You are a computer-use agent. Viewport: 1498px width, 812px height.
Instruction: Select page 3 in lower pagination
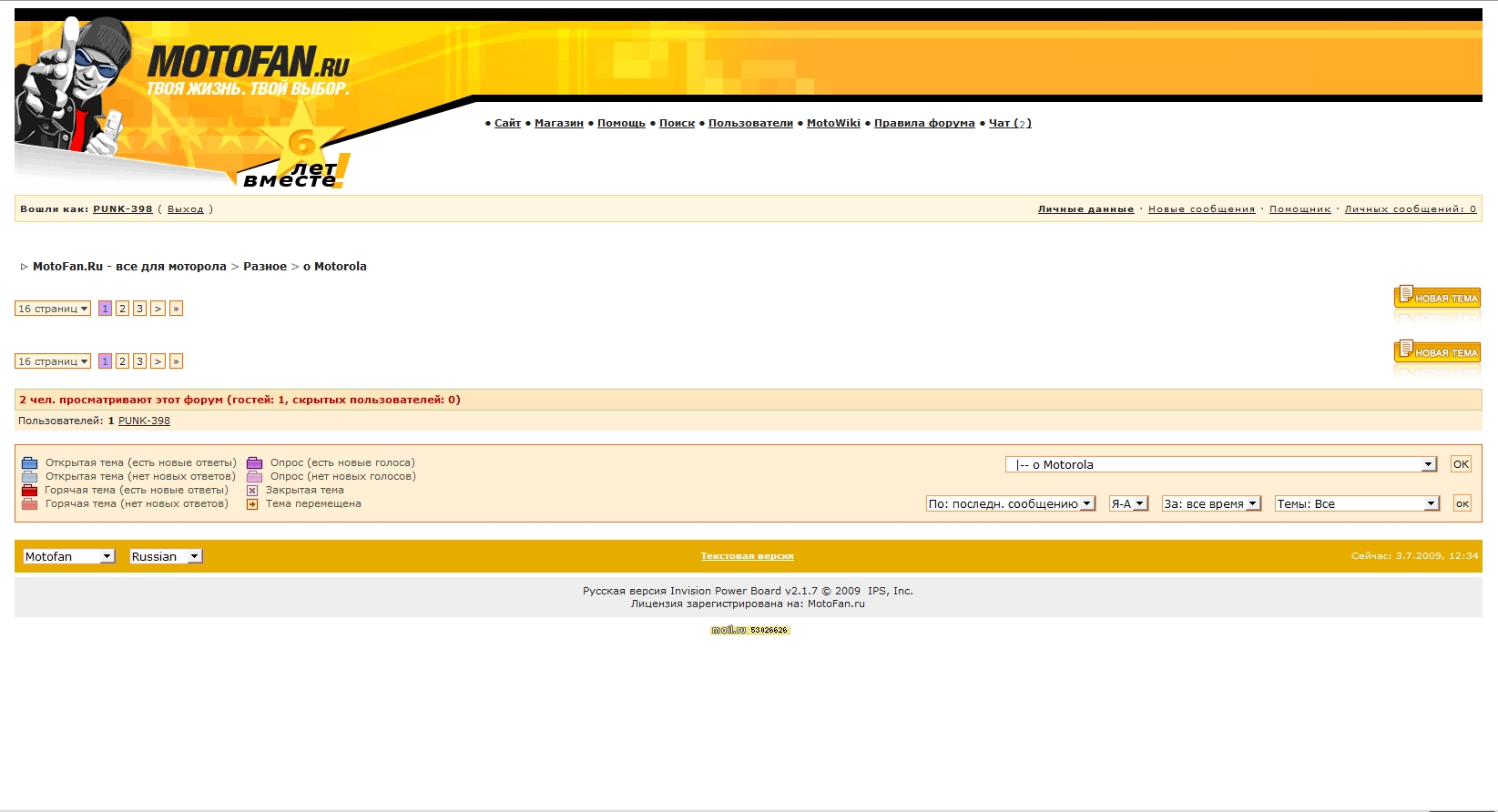[x=139, y=361]
